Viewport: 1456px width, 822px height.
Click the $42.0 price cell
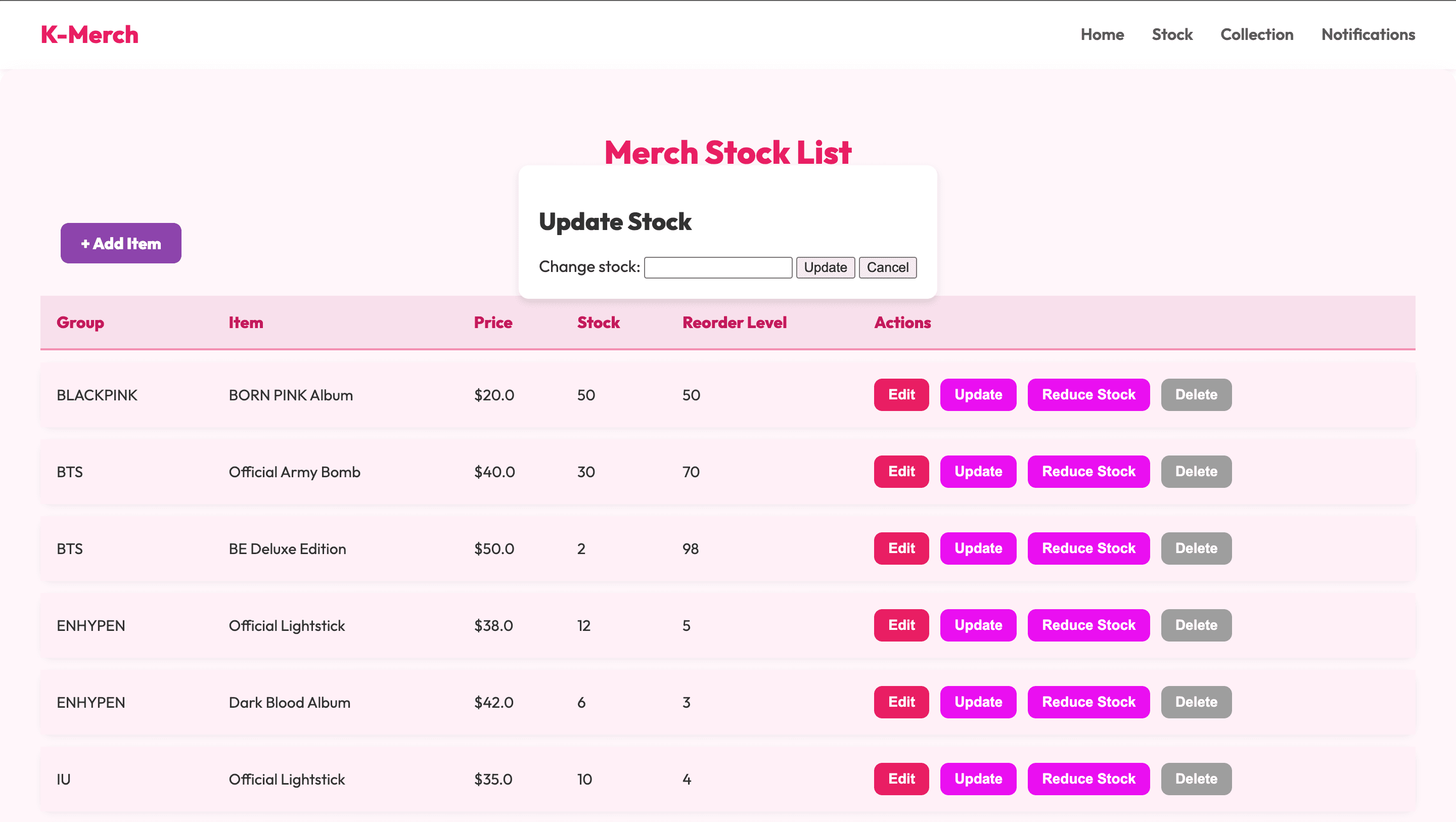tap(493, 703)
